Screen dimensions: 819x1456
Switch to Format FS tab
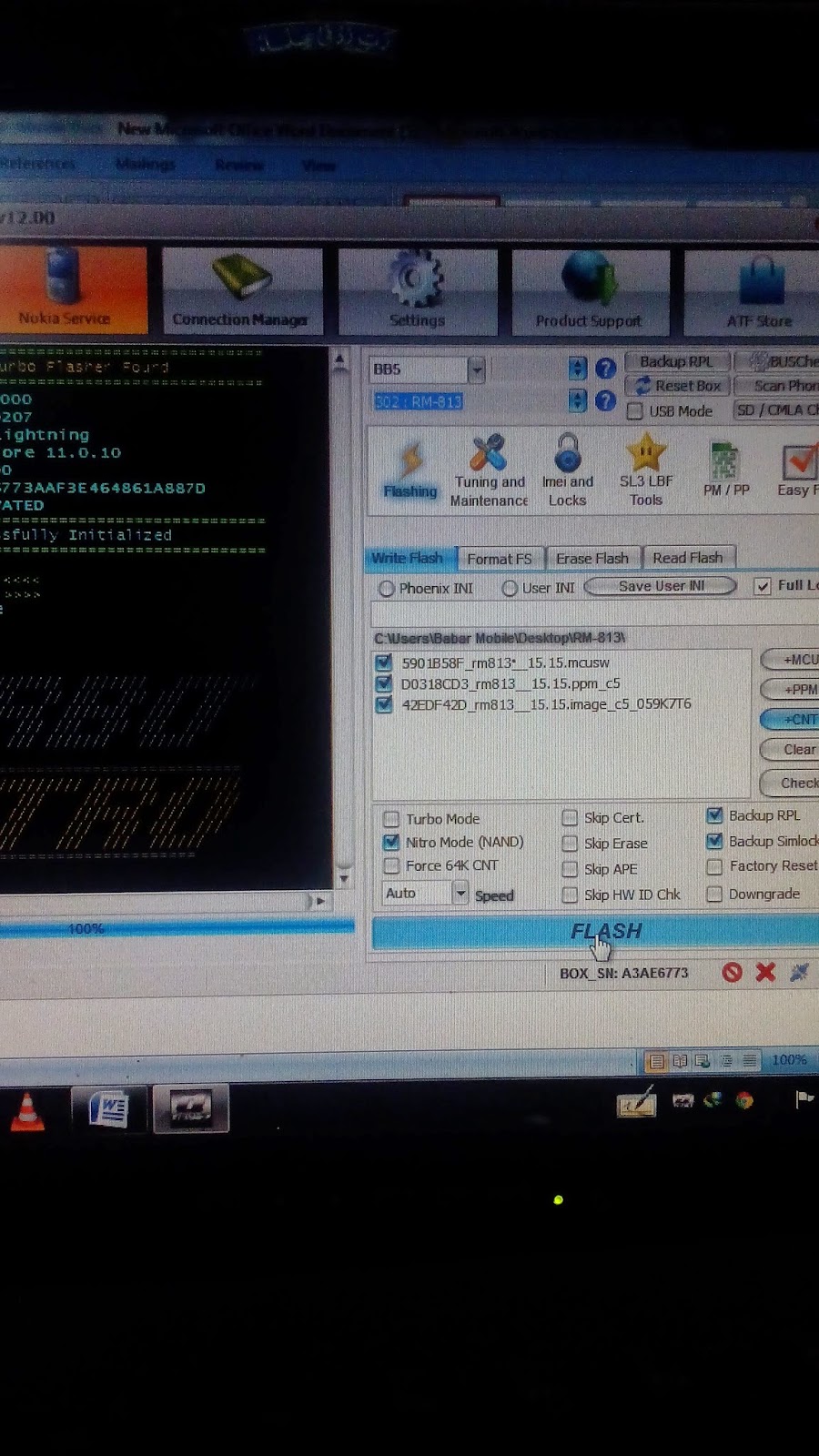click(499, 559)
